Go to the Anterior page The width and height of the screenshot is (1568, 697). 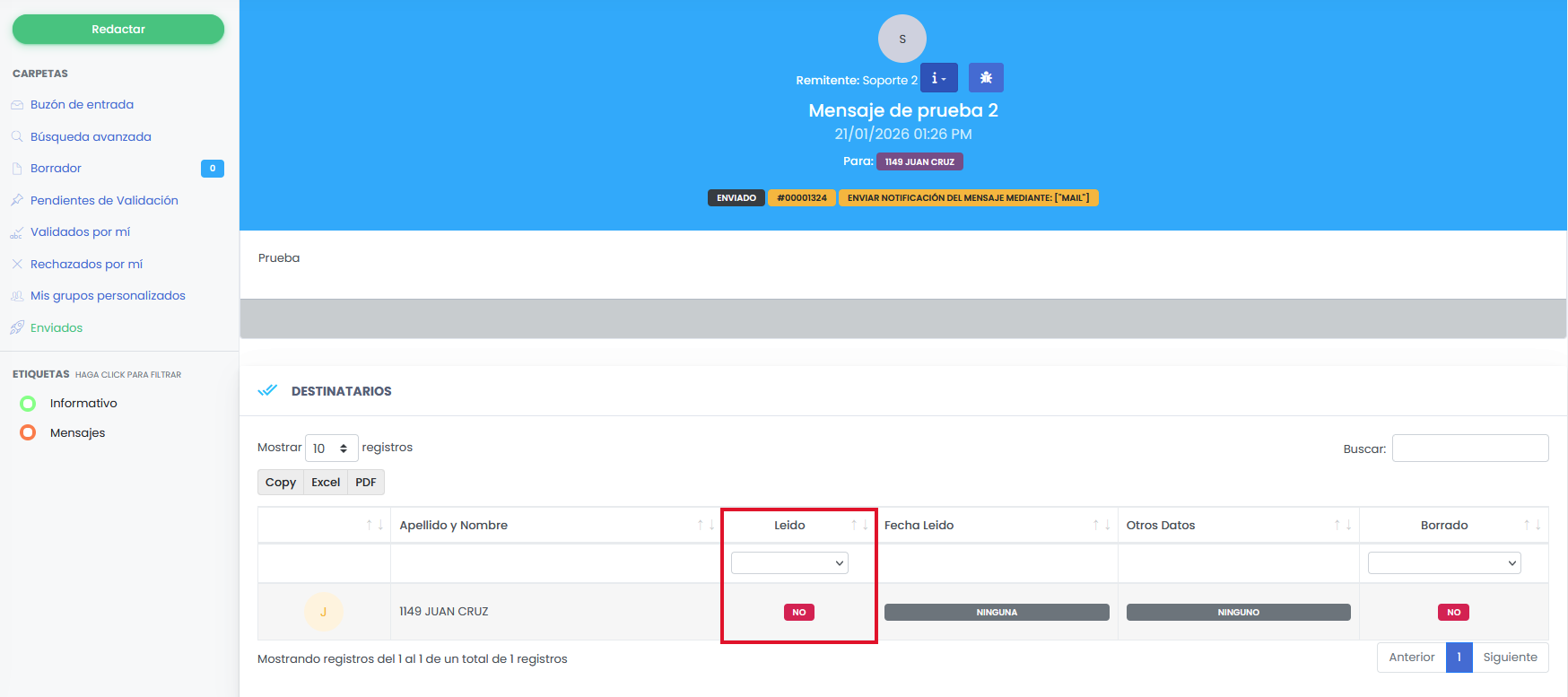[1412, 658]
